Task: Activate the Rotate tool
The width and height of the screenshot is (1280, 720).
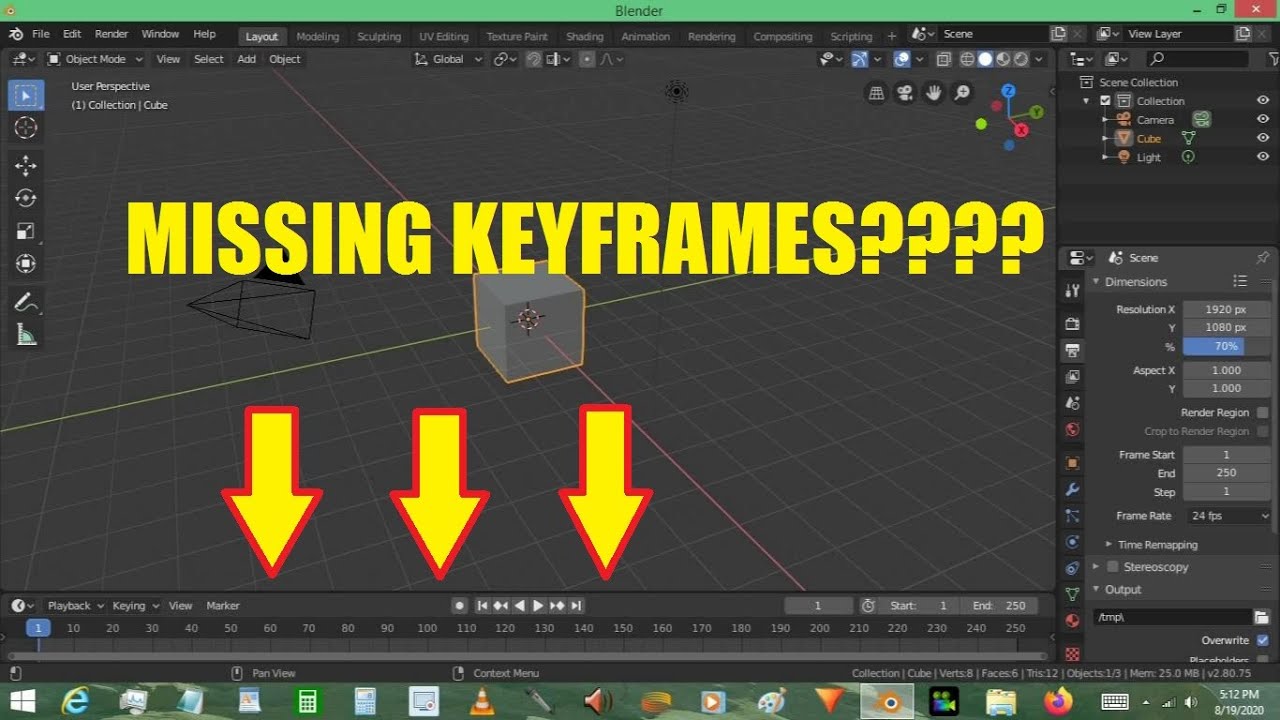Action: 26,197
